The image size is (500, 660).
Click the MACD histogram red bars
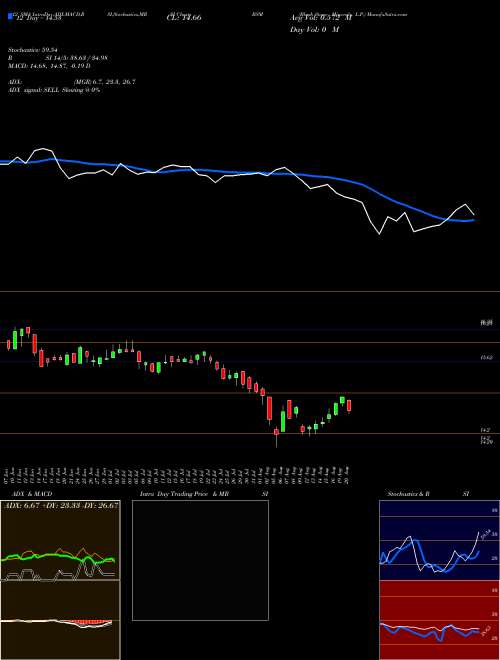pyautogui.click(x=90, y=622)
